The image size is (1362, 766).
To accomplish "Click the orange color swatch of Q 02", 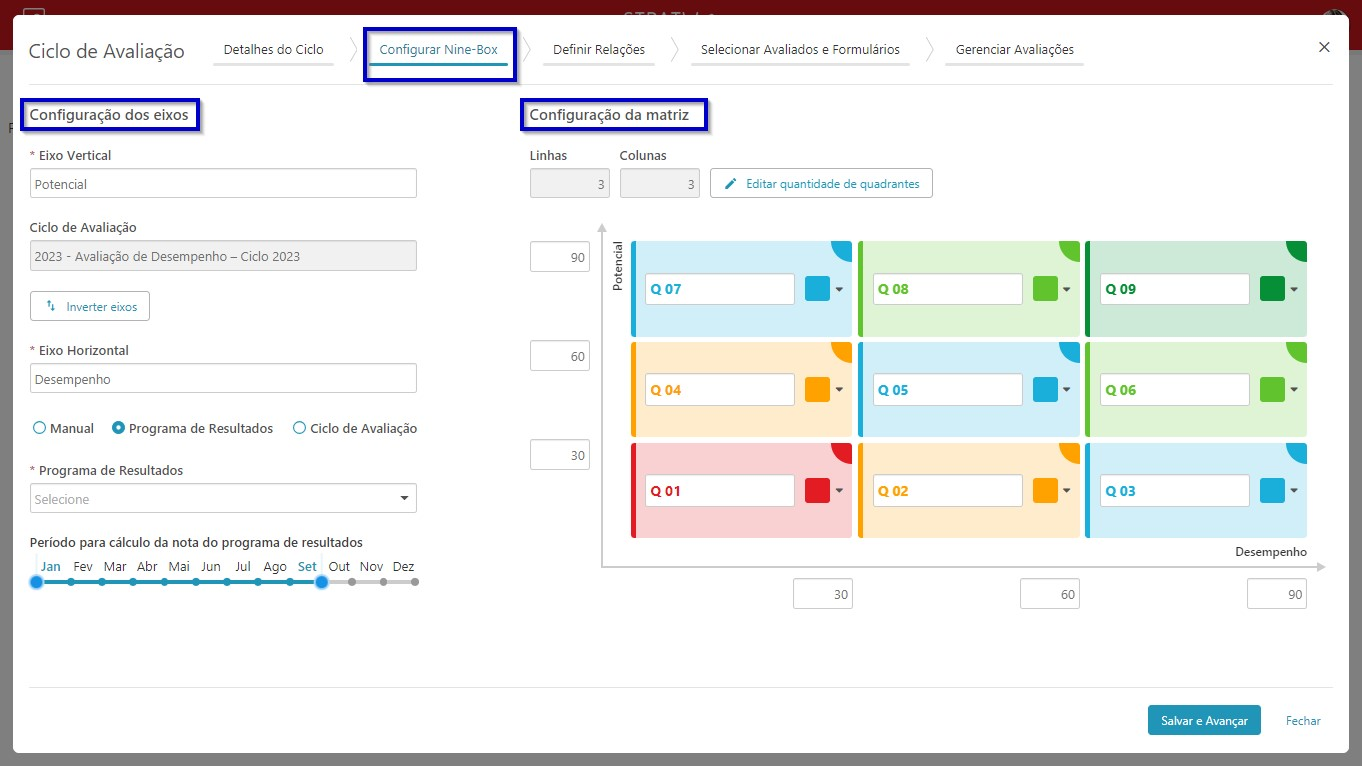I will pyautogui.click(x=1045, y=491).
